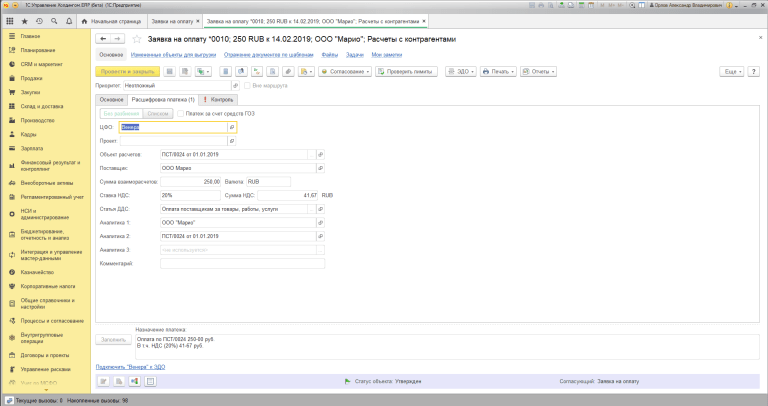Open Статья ДДС selection ellipsis button
The image size is (768, 406).
(312, 209)
